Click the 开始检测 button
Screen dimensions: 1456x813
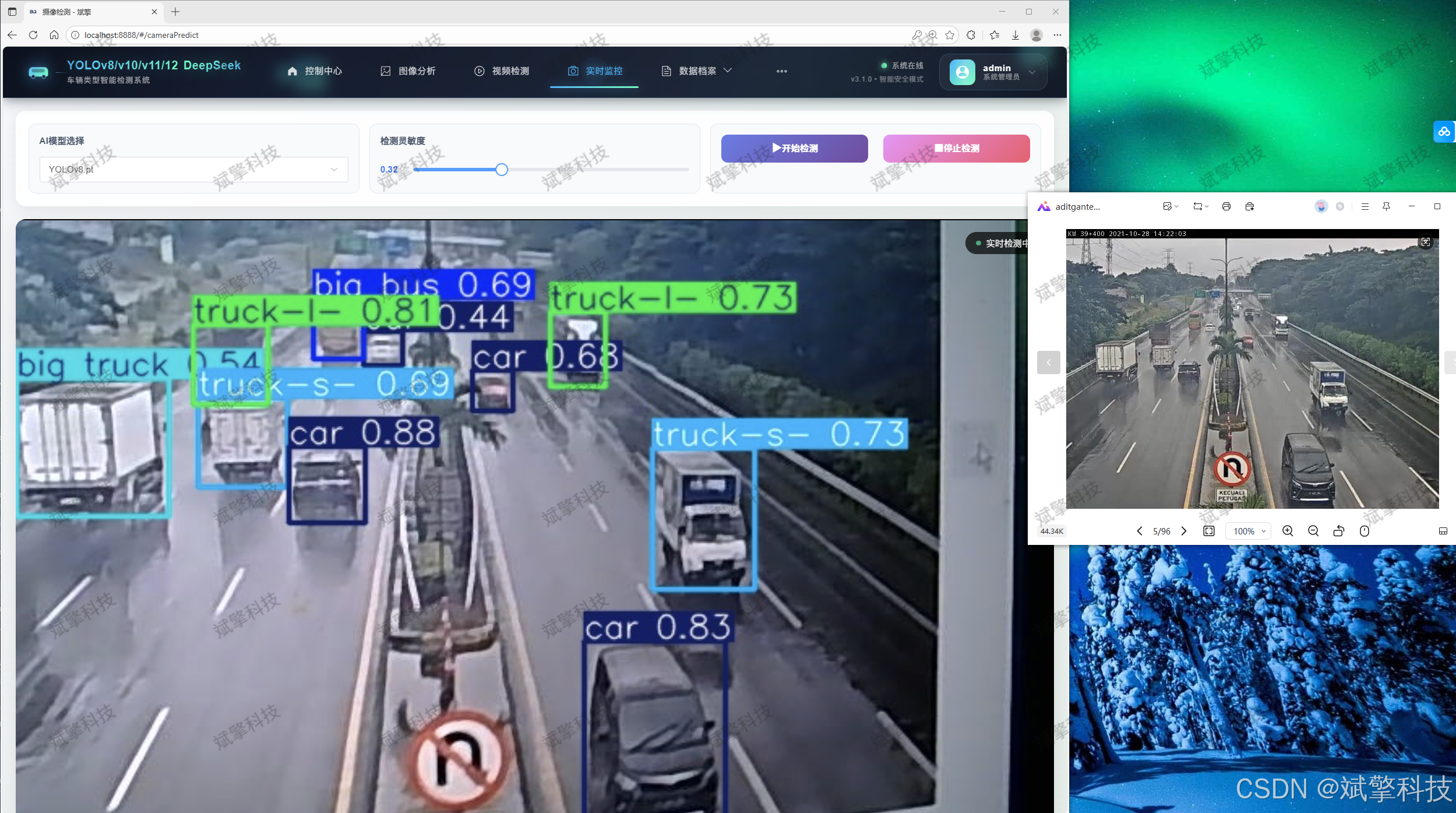pos(794,148)
